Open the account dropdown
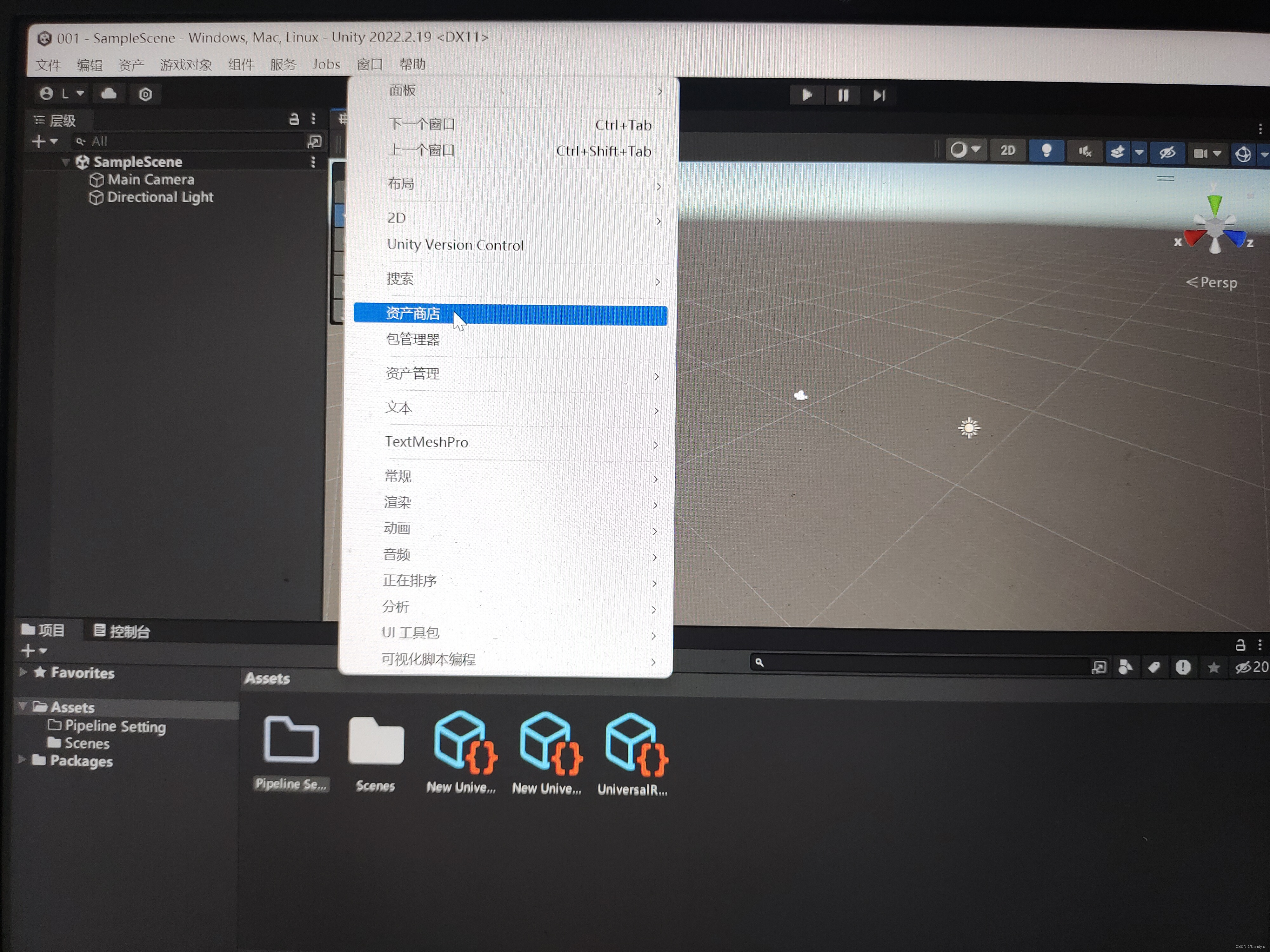 [x=62, y=94]
